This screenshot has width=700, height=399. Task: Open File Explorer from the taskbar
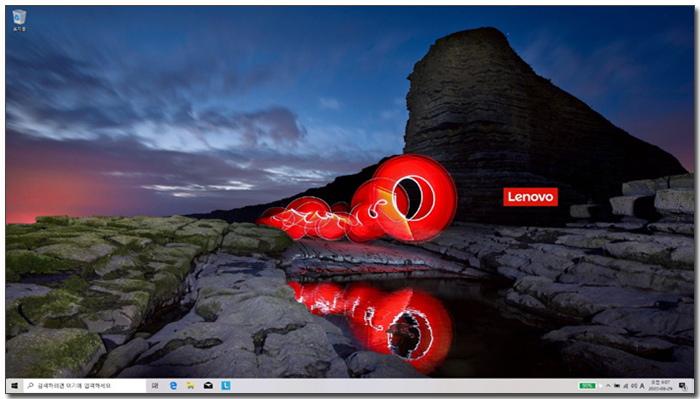pos(191,386)
